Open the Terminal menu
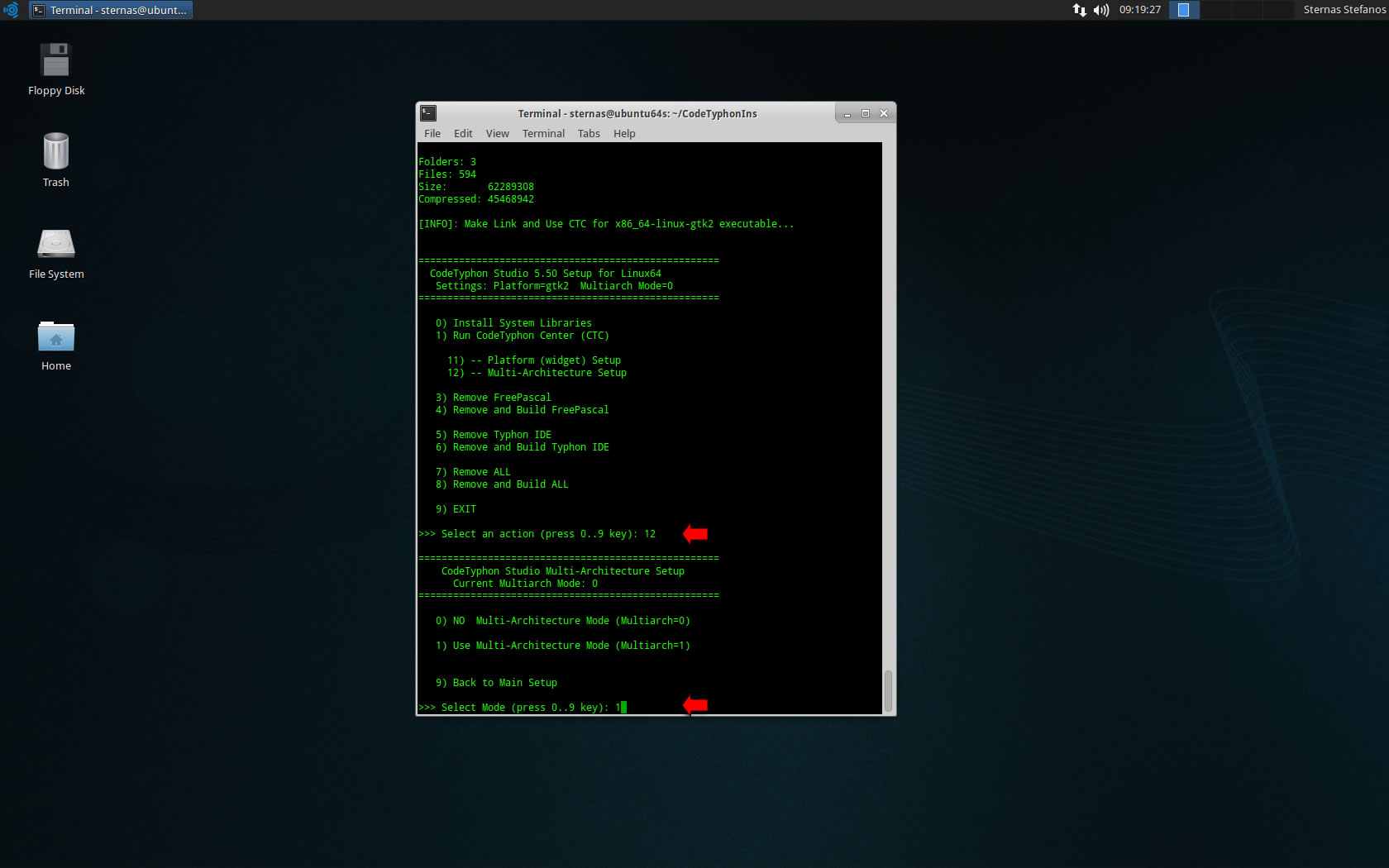Image resolution: width=1389 pixels, height=868 pixels. [543, 133]
